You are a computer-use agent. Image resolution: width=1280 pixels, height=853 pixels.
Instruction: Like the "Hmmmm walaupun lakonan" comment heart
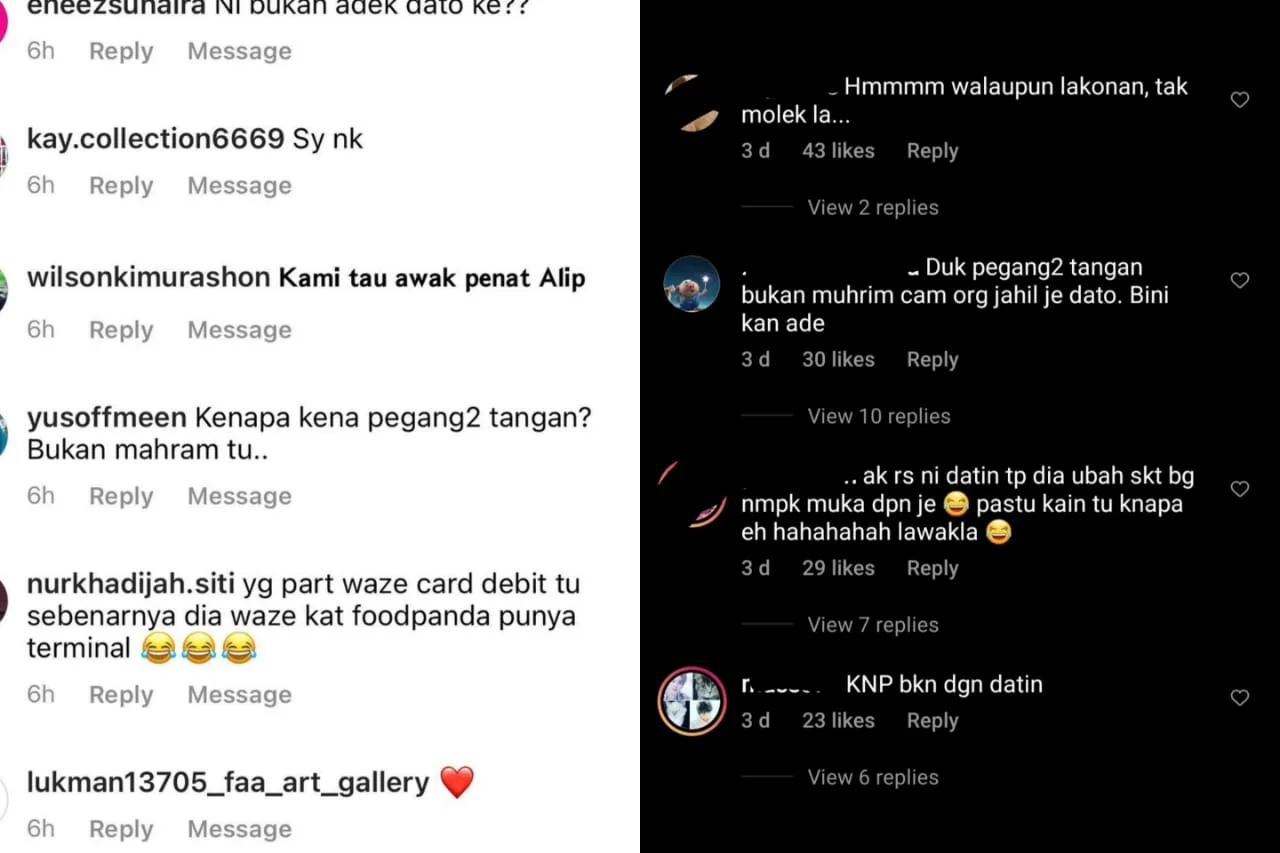point(1240,100)
